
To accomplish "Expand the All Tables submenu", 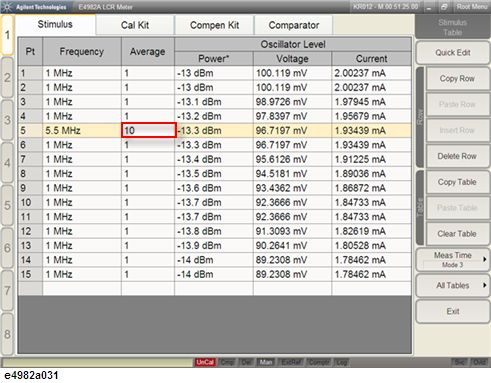I will (x=453, y=285).
